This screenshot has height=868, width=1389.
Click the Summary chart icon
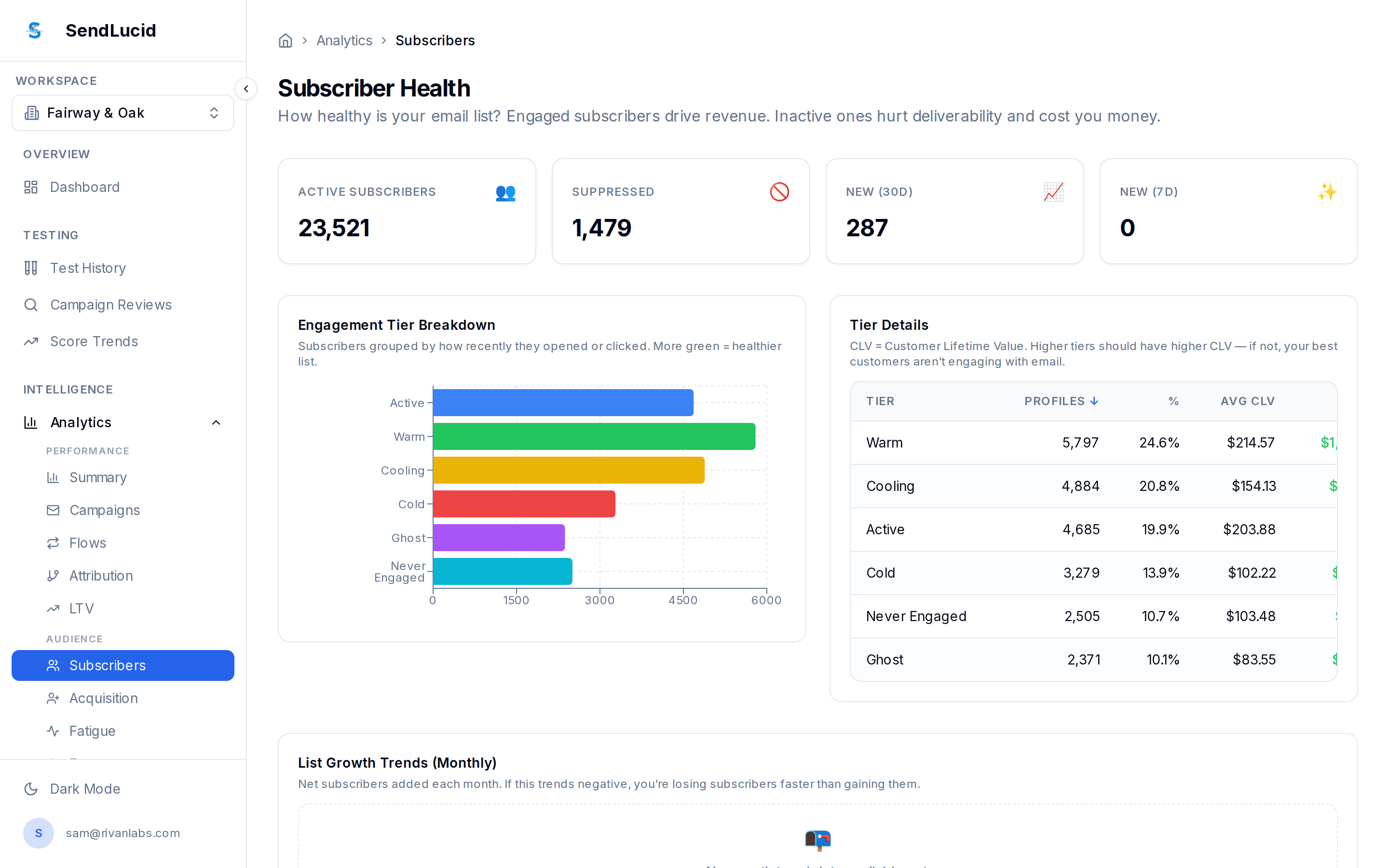53,477
